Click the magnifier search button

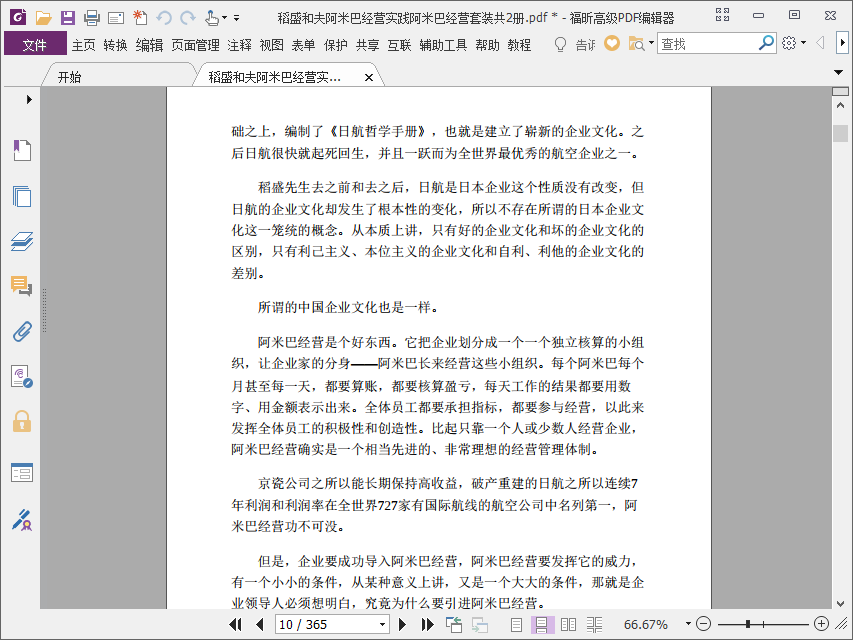(x=766, y=42)
